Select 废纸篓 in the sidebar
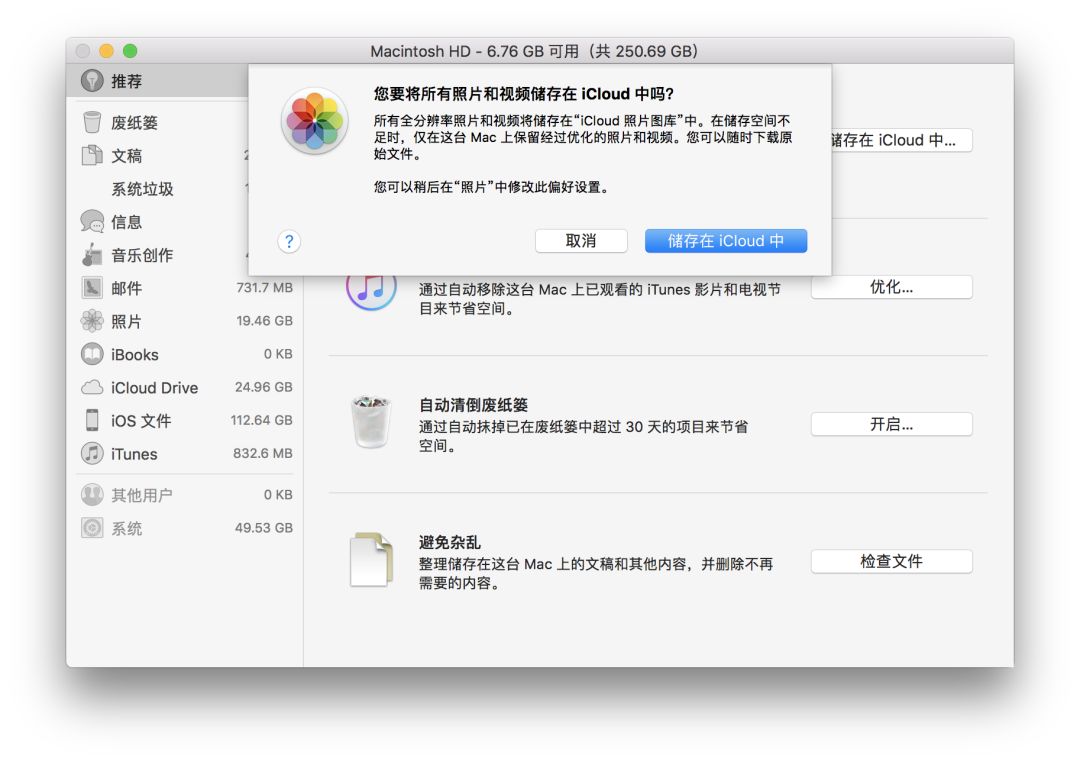The width and height of the screenshot is (1080, 762). tap(134, 123)
